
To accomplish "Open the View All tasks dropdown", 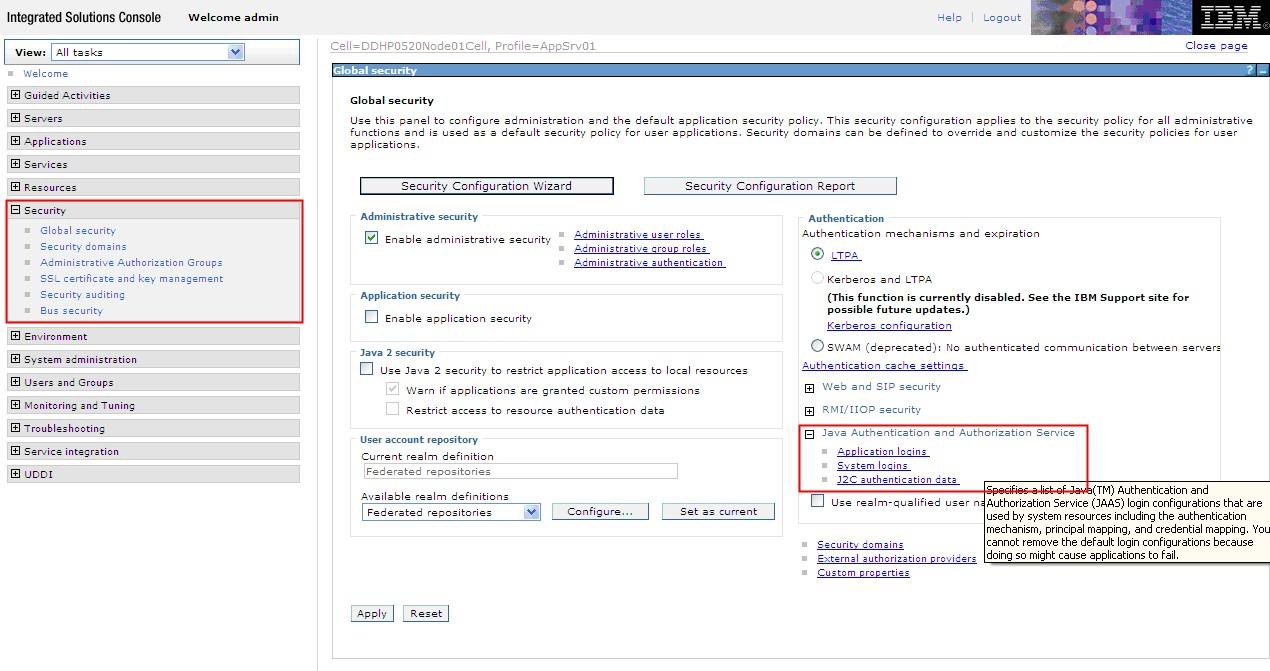I will [149, 52].
